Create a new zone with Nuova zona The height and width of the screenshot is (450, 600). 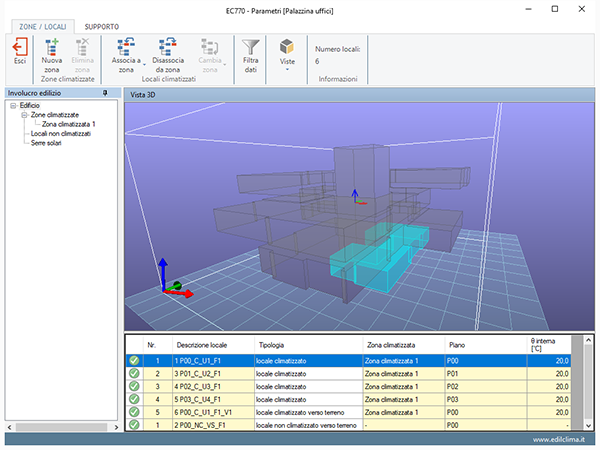(52, 55)
